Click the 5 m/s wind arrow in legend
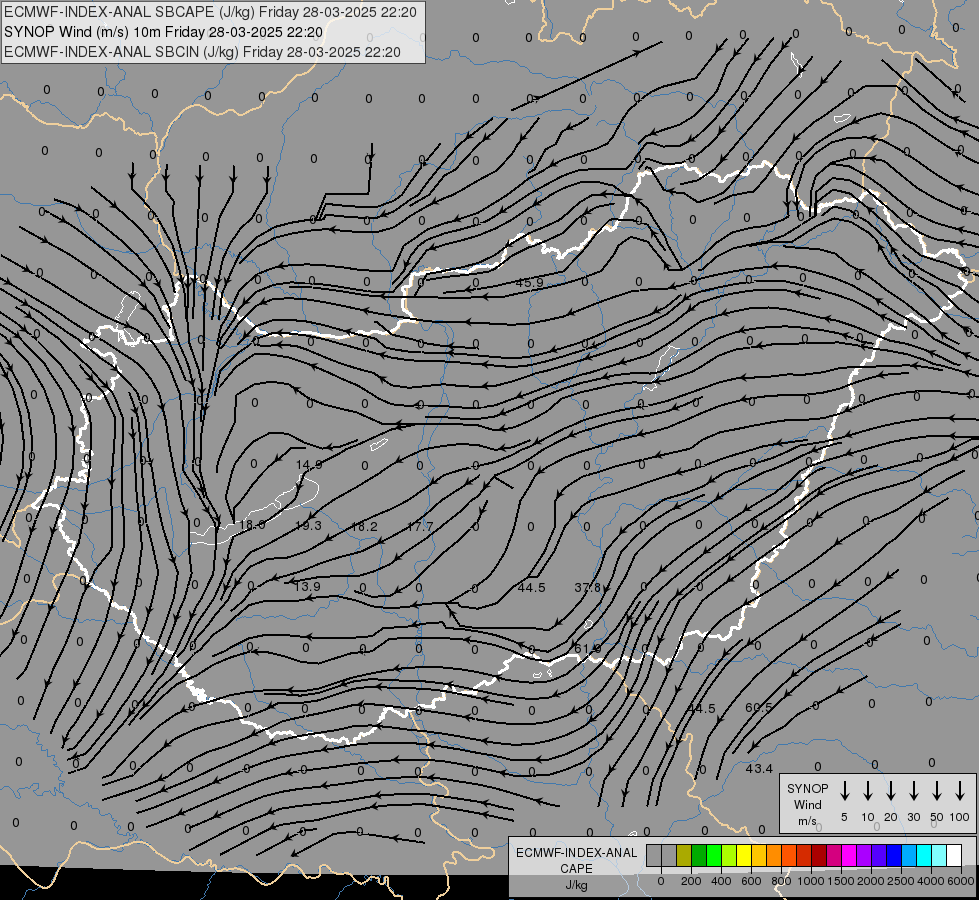The image size is (979, 900). tap(844, 791)
